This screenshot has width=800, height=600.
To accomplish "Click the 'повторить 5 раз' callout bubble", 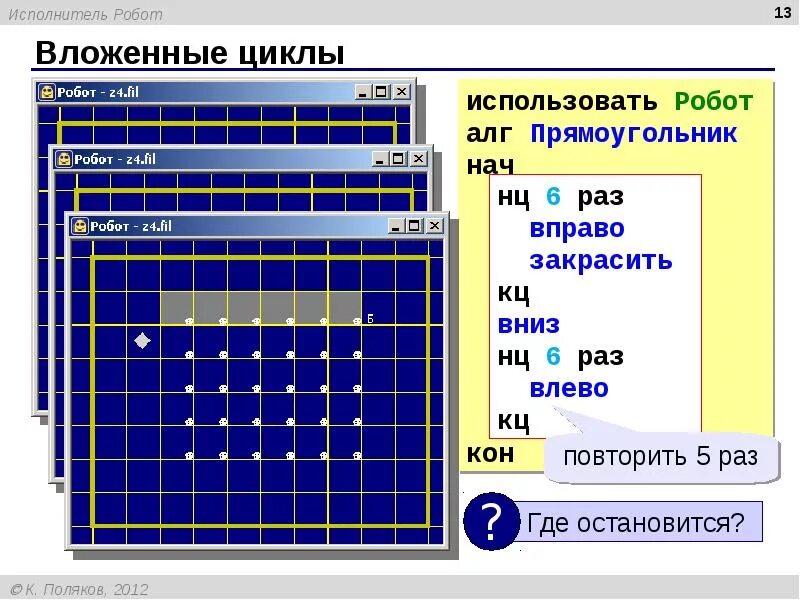I will coord(661,456).
